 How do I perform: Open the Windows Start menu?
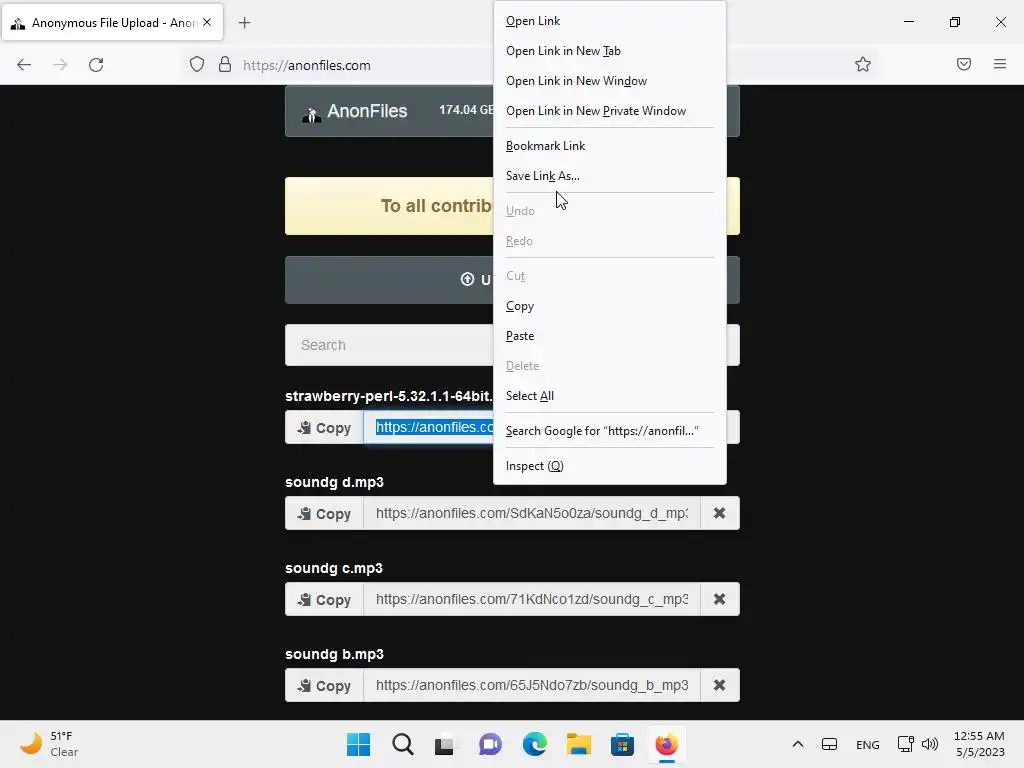(x=359, y=744)
